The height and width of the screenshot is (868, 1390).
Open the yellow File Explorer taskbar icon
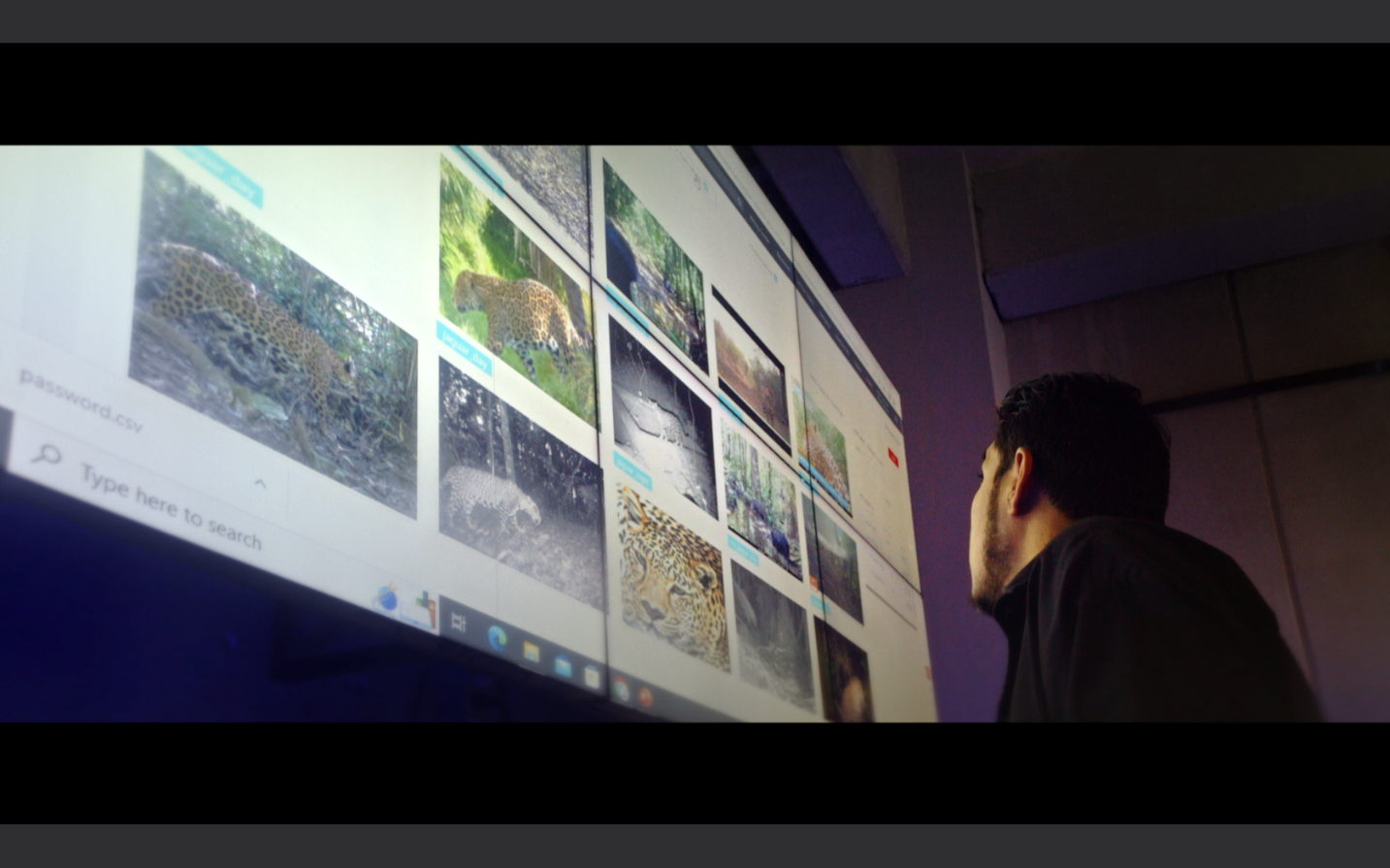(x=531, y=651)
